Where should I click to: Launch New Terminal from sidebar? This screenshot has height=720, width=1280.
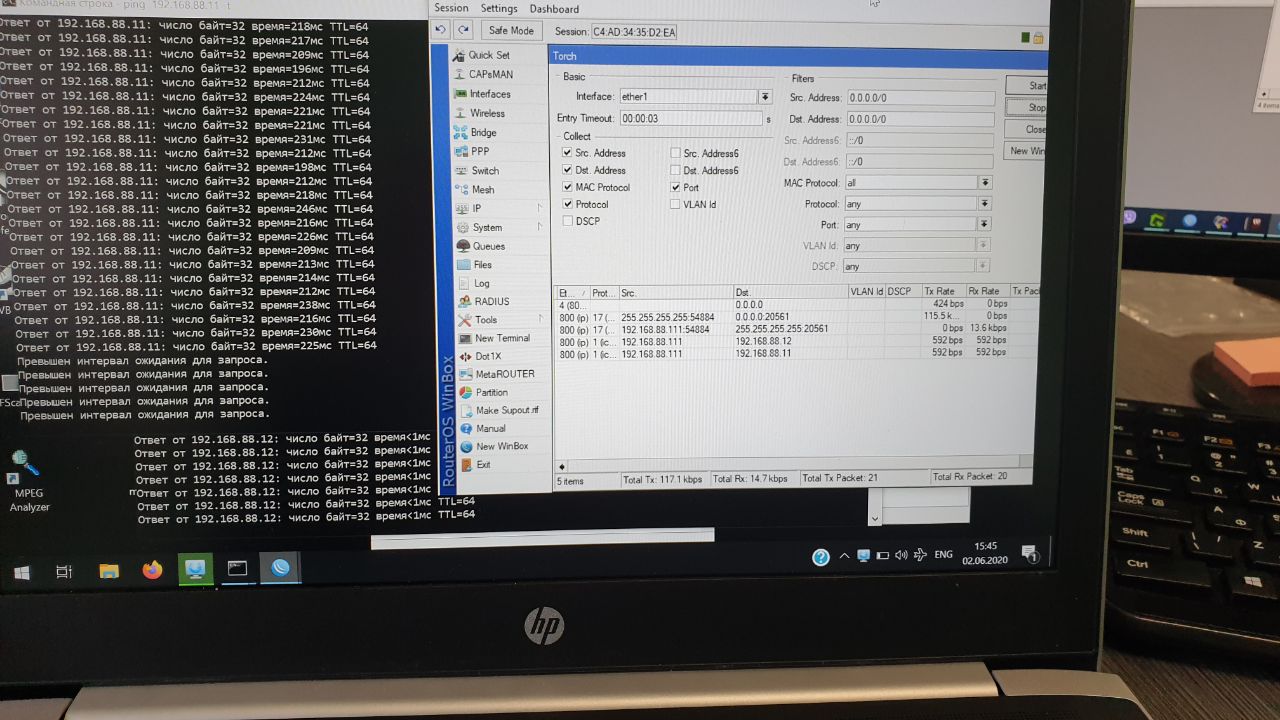point(502,338)
